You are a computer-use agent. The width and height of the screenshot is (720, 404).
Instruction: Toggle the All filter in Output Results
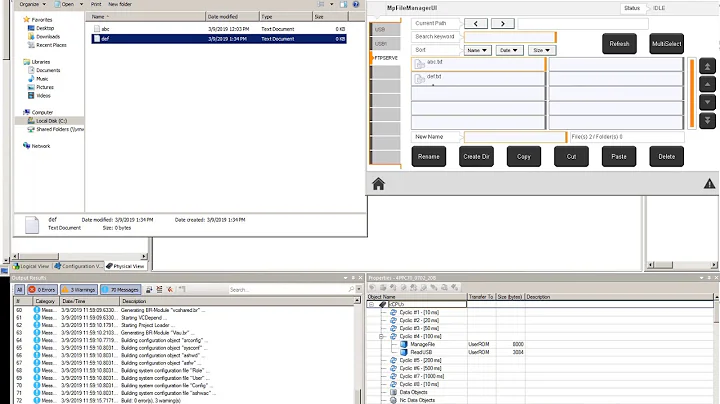19,290
